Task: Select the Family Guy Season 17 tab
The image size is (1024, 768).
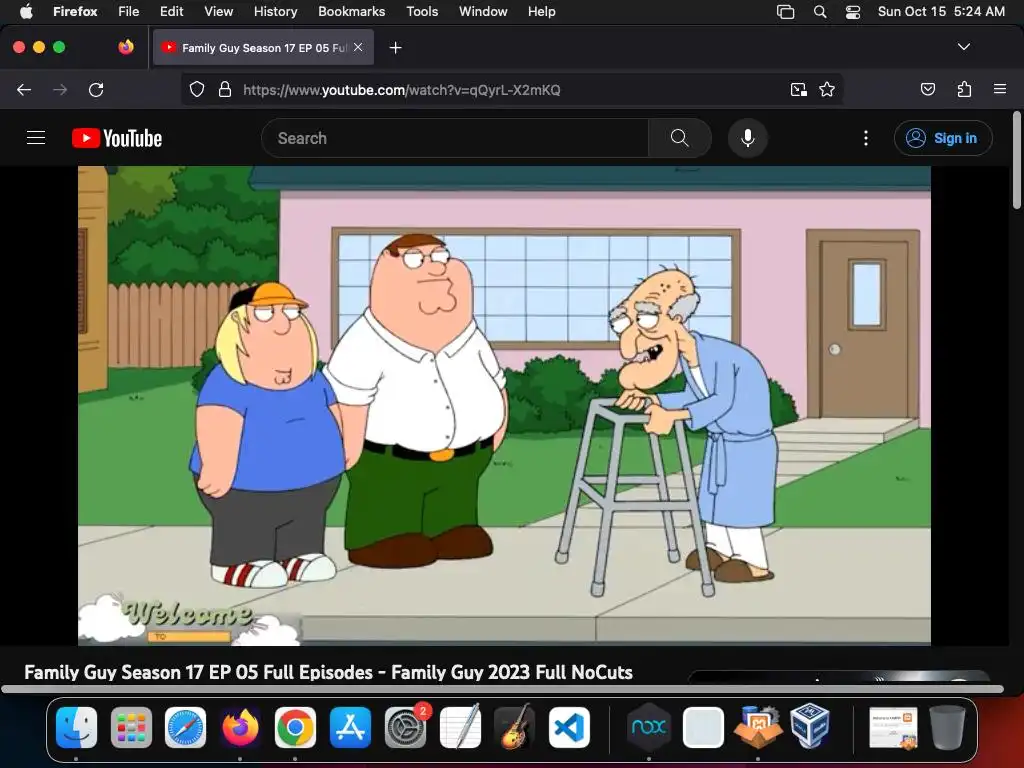Action: [x=263, y=47]
